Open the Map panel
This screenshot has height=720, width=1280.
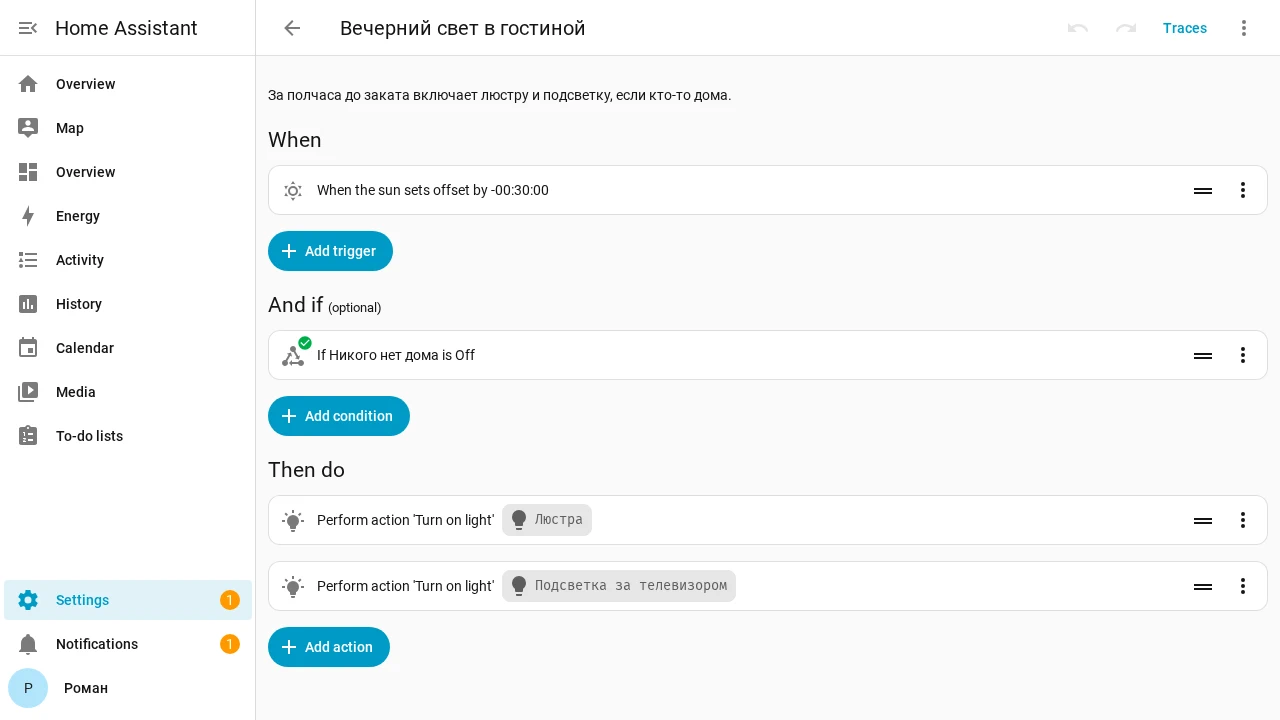[128, 128]
